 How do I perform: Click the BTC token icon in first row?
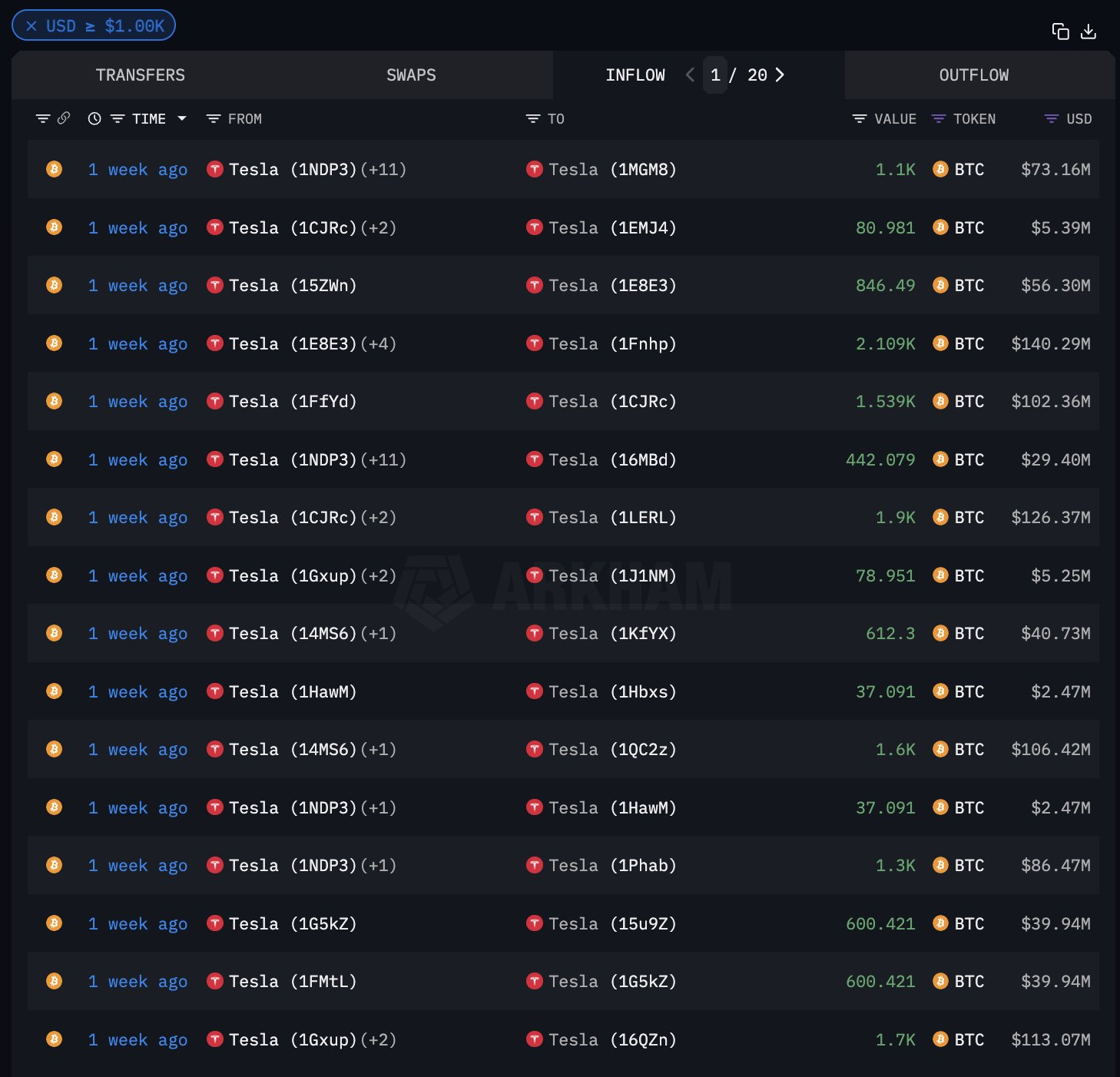[x=940, y=169]
